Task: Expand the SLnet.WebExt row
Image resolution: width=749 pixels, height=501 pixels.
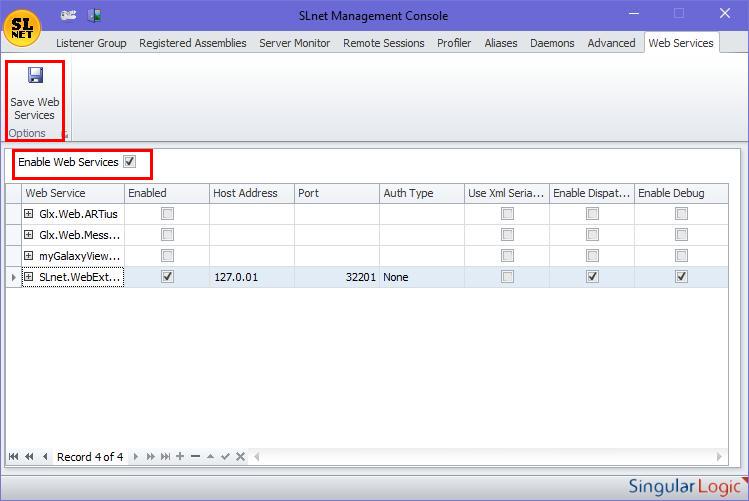Action: pyautogui.click(x=29, y=277)
